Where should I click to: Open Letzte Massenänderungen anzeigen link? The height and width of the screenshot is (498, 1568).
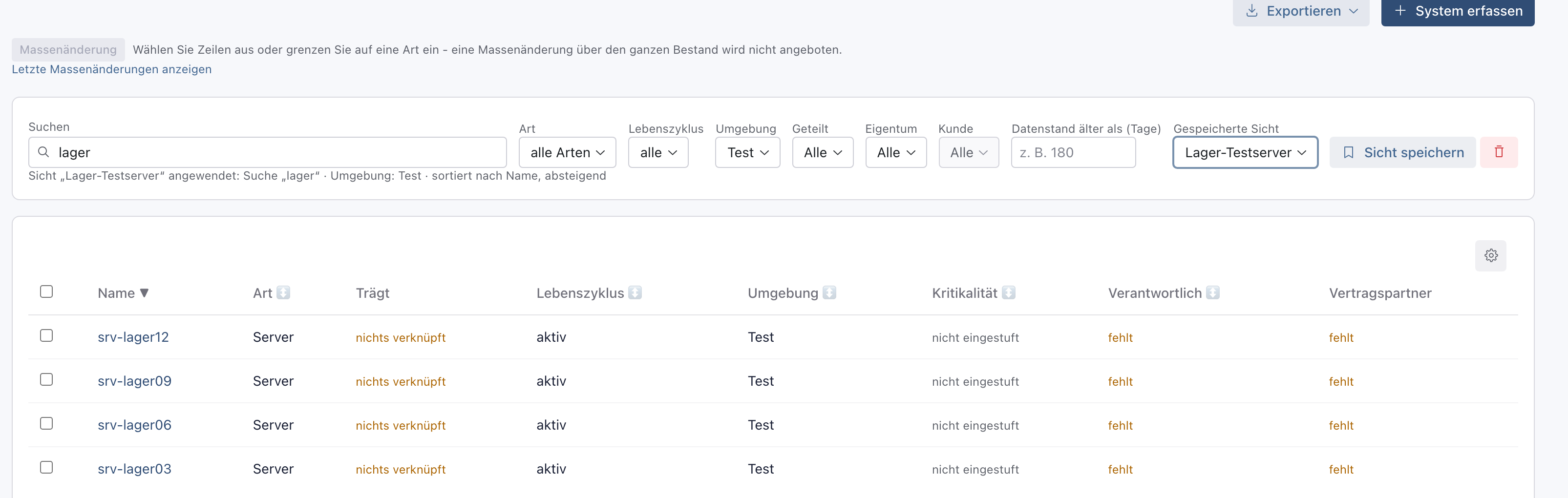(112, 69)
